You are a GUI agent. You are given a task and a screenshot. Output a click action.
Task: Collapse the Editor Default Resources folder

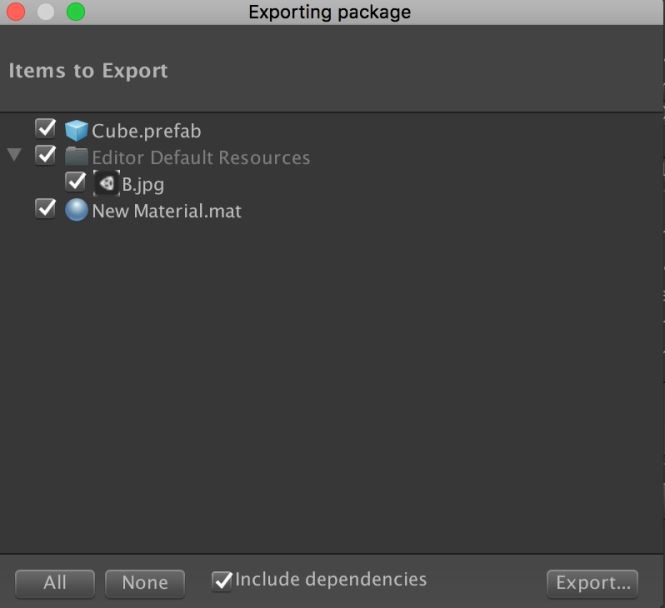tap(14, 156)
